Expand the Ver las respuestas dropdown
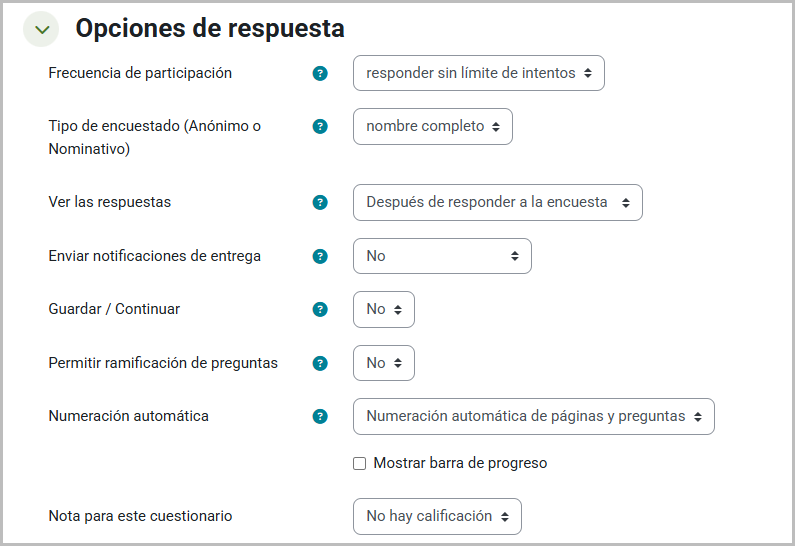 coord(497,202)
